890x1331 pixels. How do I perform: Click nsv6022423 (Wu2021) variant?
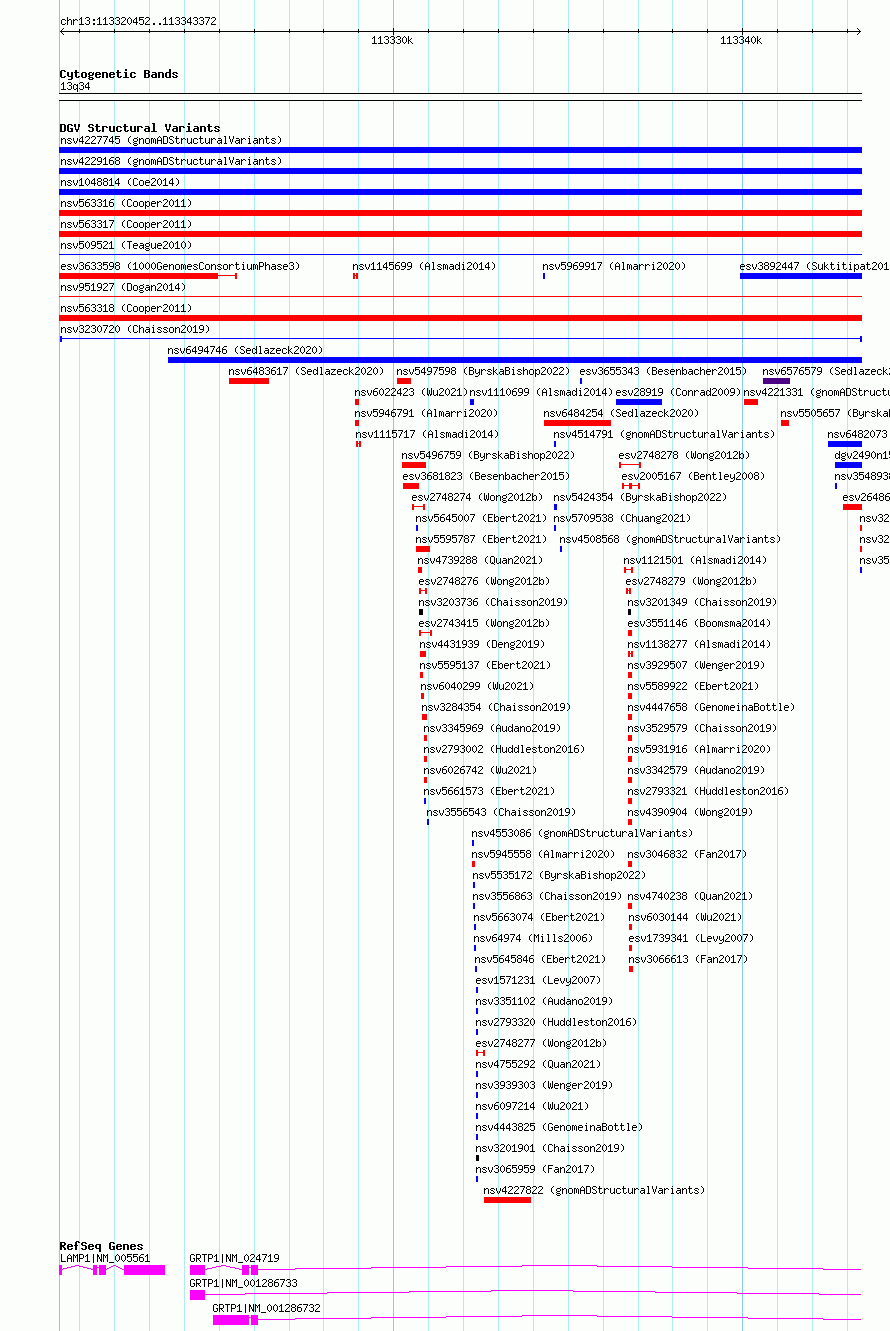click(411, 392)
